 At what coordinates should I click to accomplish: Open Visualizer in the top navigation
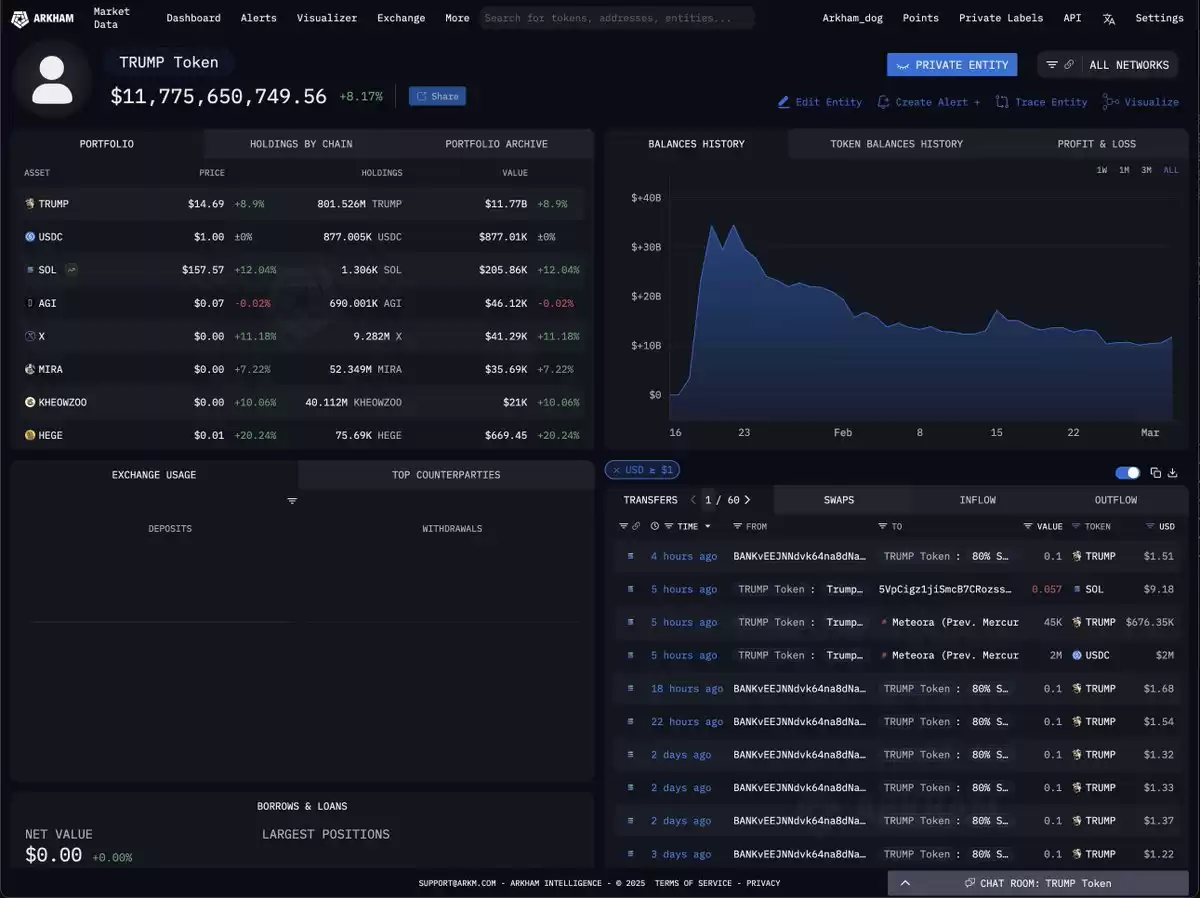click(327, 18)
